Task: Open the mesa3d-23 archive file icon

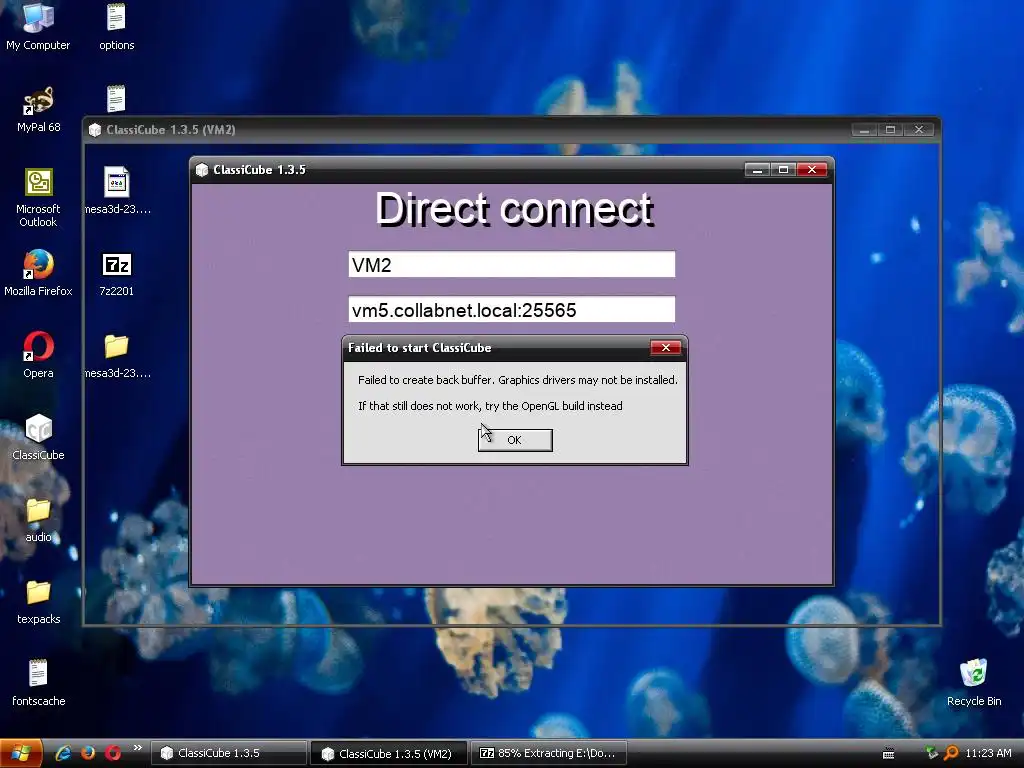Action: point(116,190)
